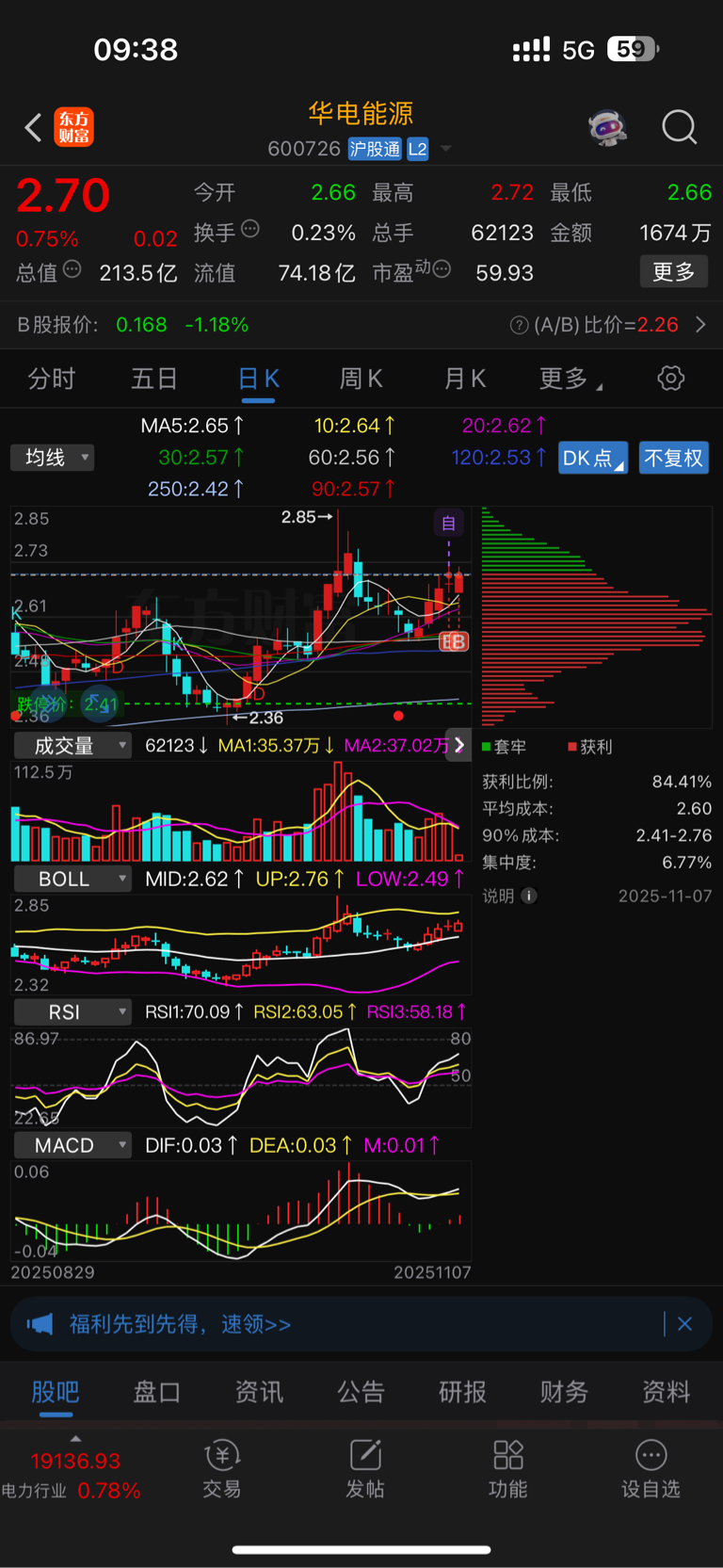Tap red 获利 legend swatch
Image resolution: width=723 pixels, height=1568 pixels.
(x=572, y=747)
